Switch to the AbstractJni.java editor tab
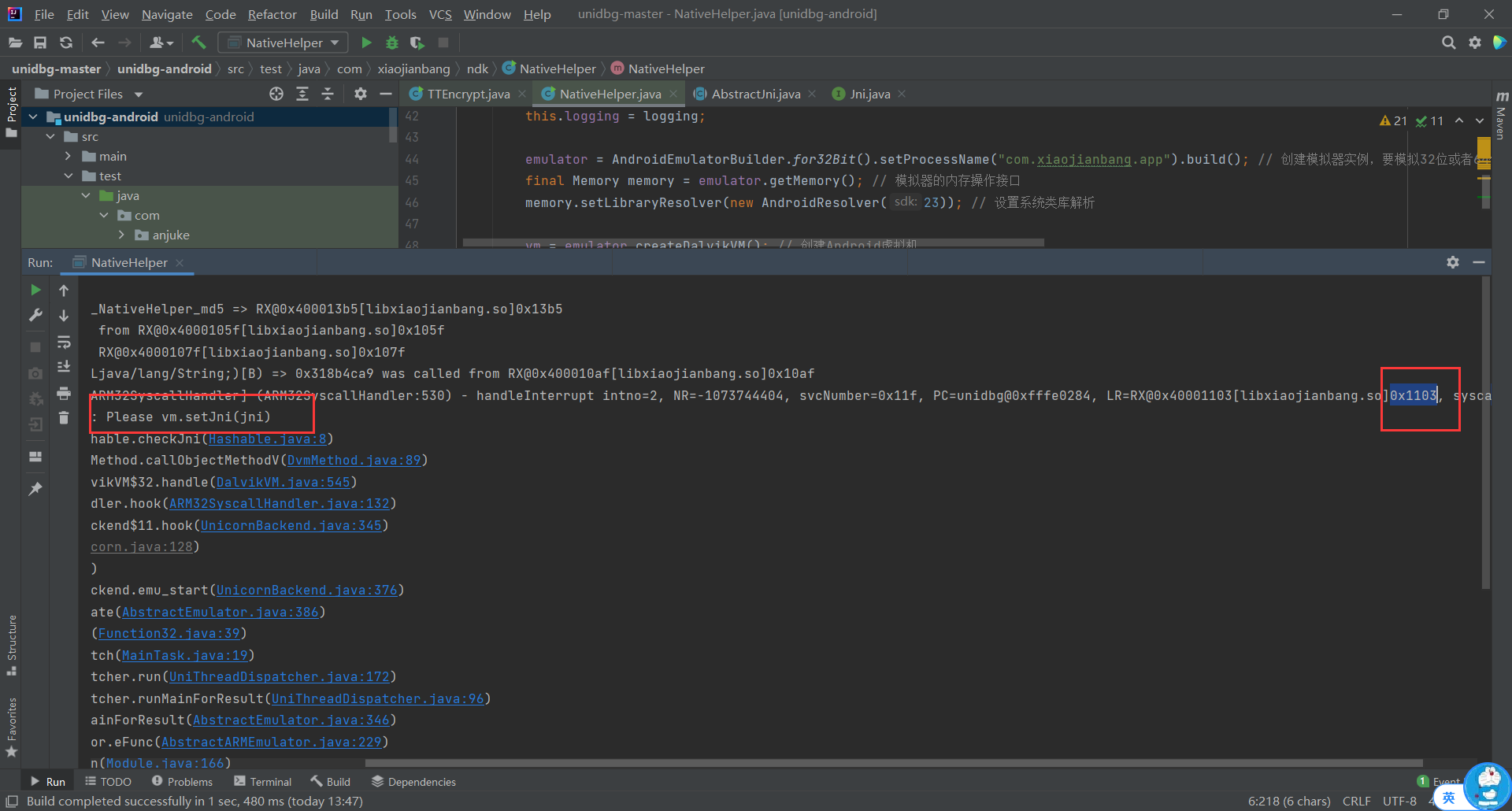The image size is (1512, 811). (x=755, y=94)
